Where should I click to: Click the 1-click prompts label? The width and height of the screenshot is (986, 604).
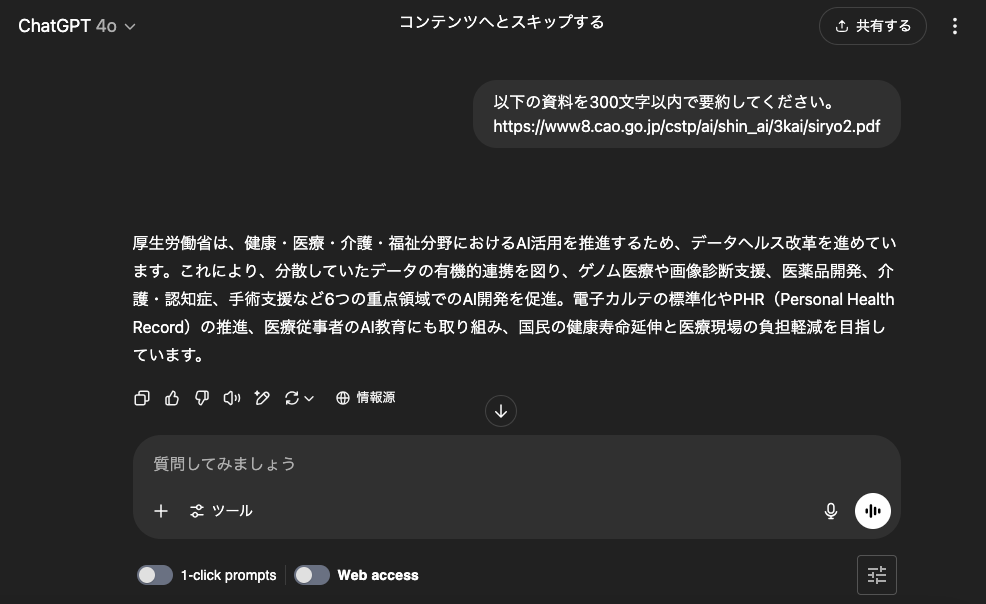tap(228, 575)
